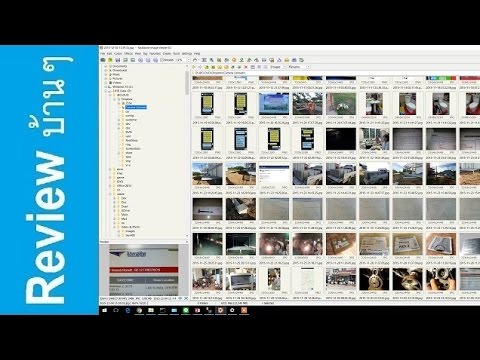Select the Pictures folder in the tree
The image size is (480, 360).
pyautogui.click(x=117, y=78)
